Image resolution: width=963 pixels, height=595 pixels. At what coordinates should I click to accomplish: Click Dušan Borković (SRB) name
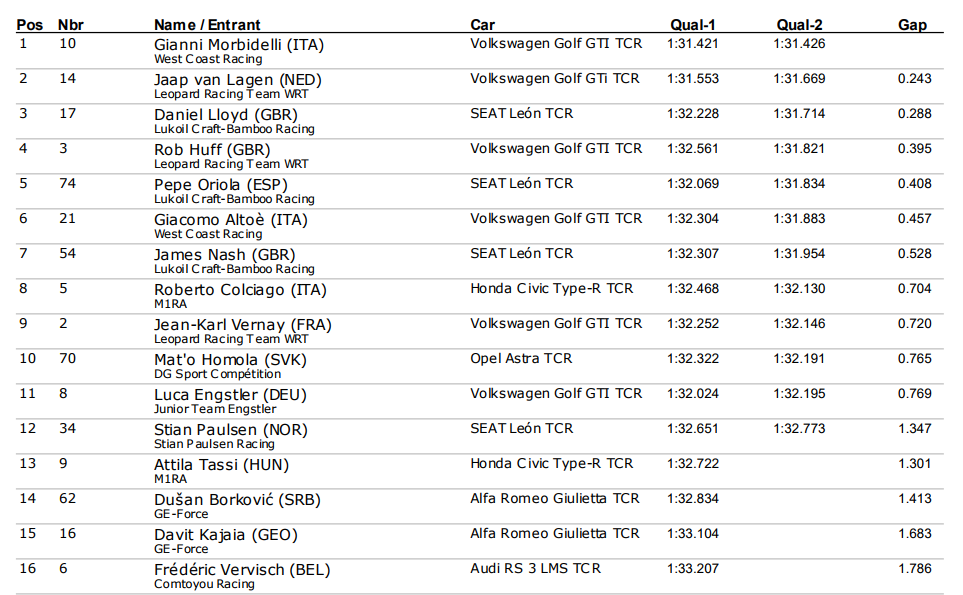pyautogui.click(x=238, y=500)
